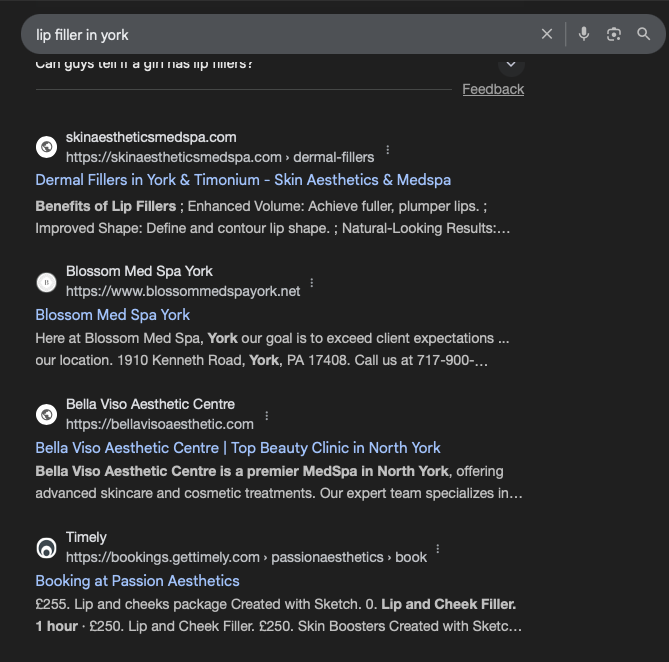The height and width of the screenshot is (662, 669).
Task: Start voice search with the microphone icon
Action: [x=584, y=34]
